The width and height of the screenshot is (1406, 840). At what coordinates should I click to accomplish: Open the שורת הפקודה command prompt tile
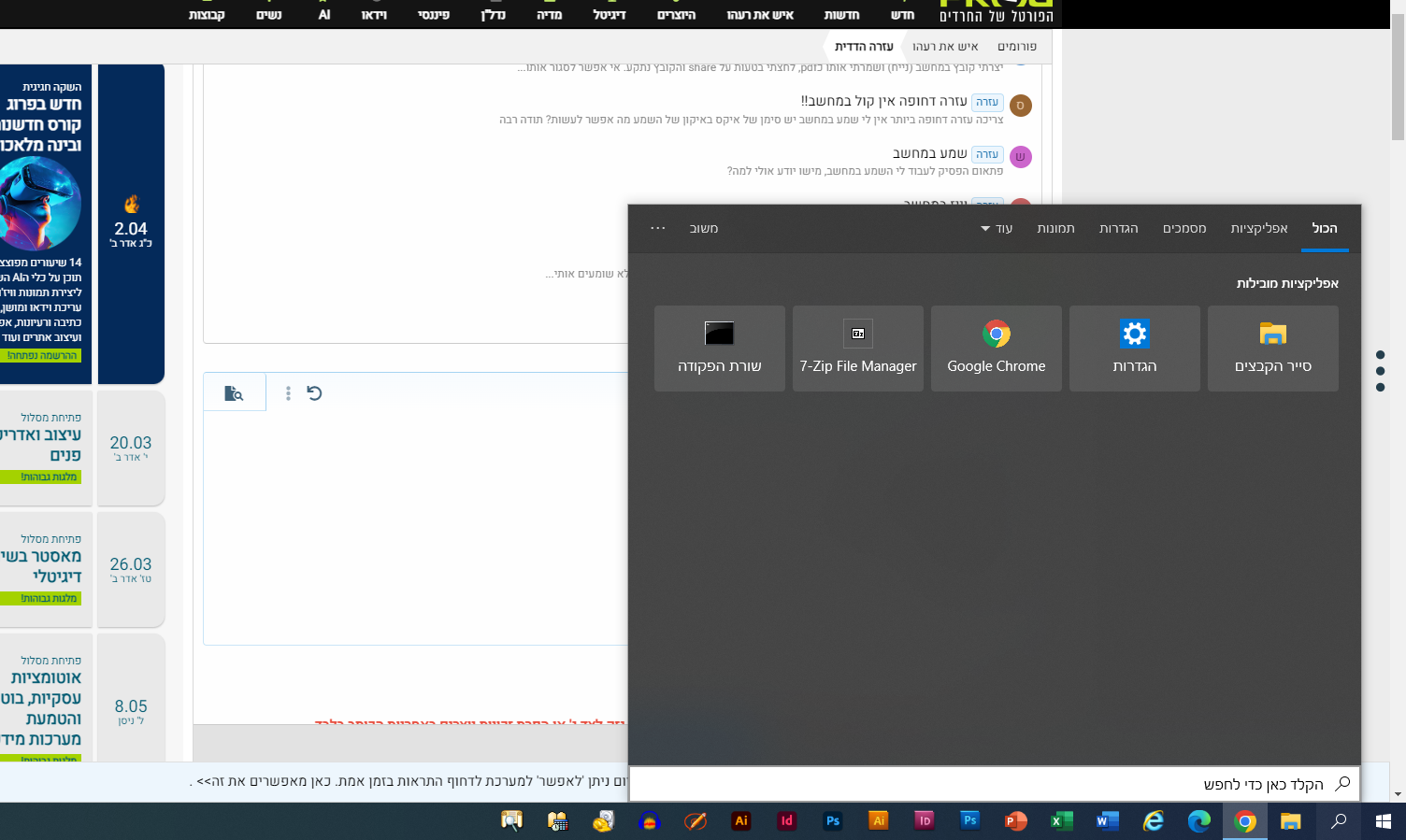pos(720,349)
